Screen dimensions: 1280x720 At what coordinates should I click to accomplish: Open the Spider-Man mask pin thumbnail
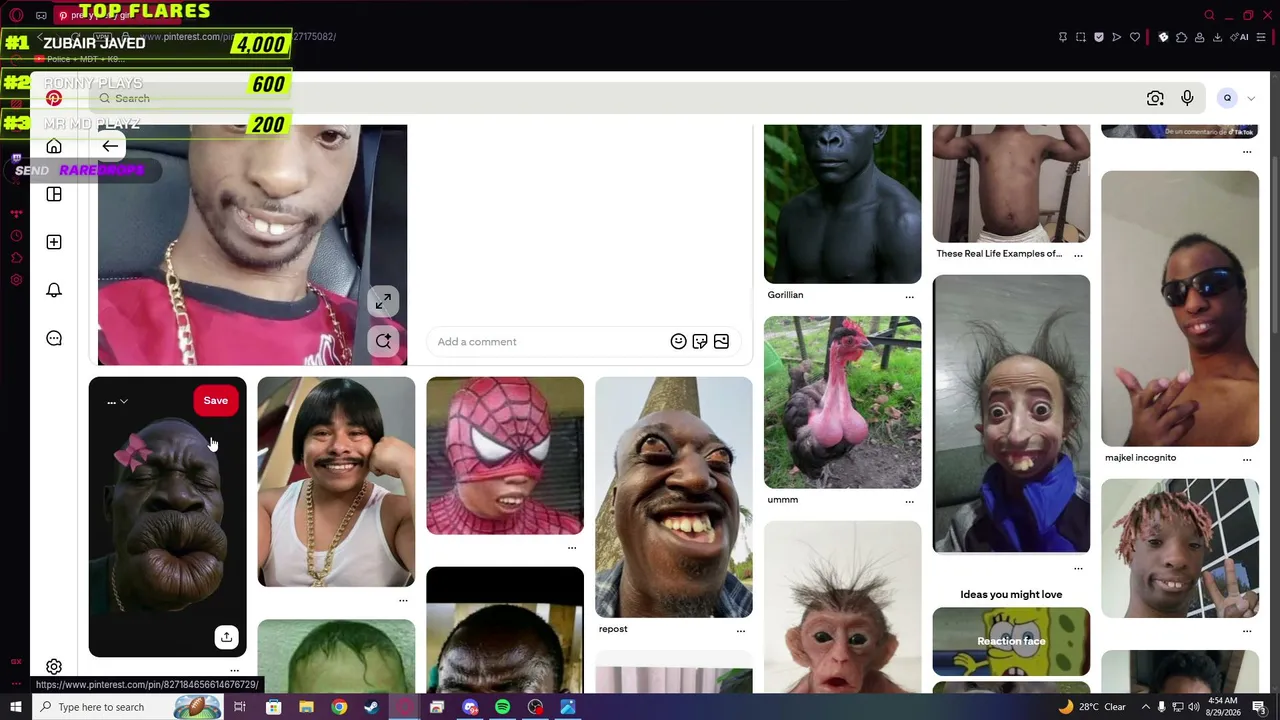pyautogui.click(x=505, y=456)
